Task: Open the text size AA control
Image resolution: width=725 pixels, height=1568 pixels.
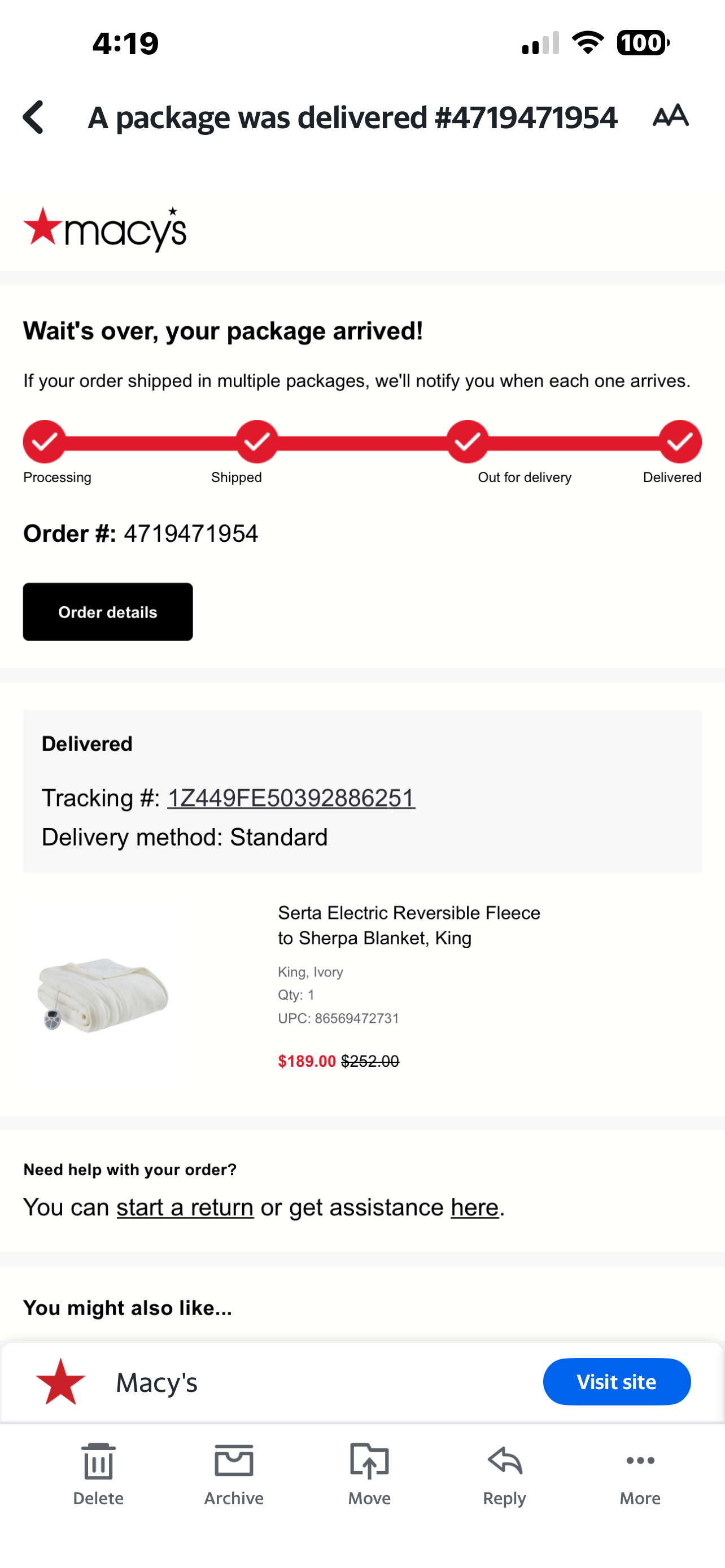Action: [x=670, y=115]
